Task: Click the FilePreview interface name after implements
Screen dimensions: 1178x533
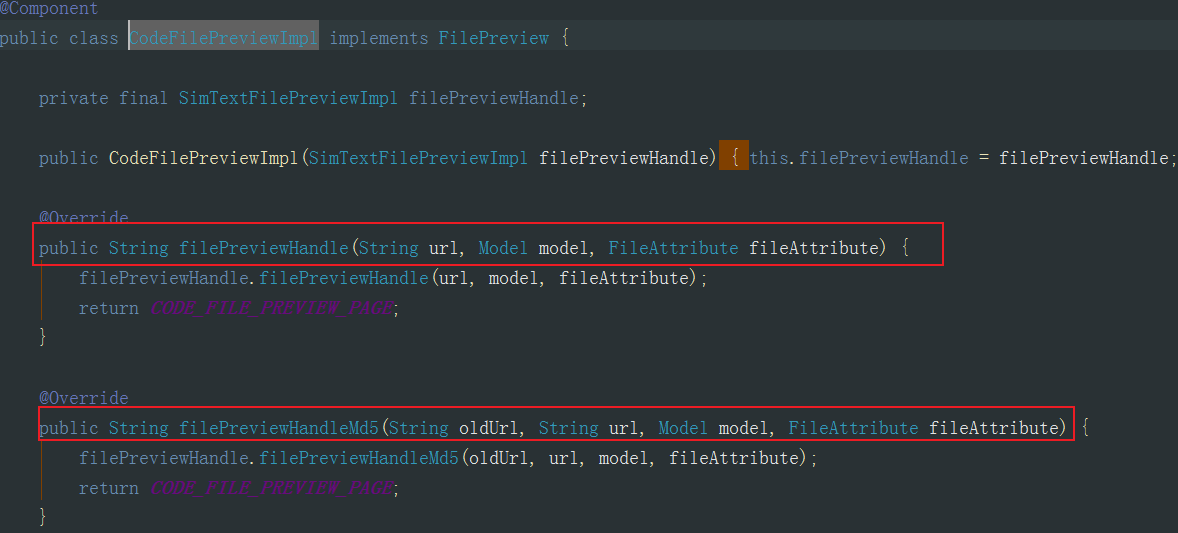Action: pos(494,38)
